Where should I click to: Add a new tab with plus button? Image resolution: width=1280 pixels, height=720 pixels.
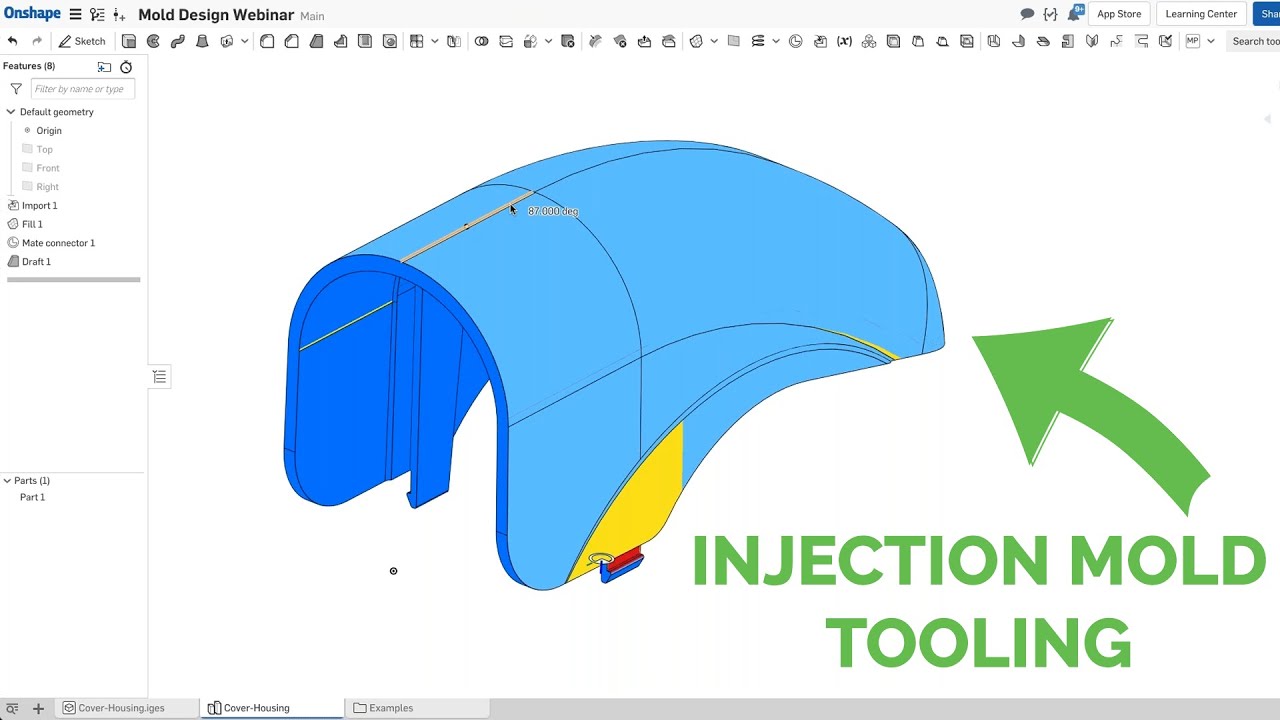(38, 708)
